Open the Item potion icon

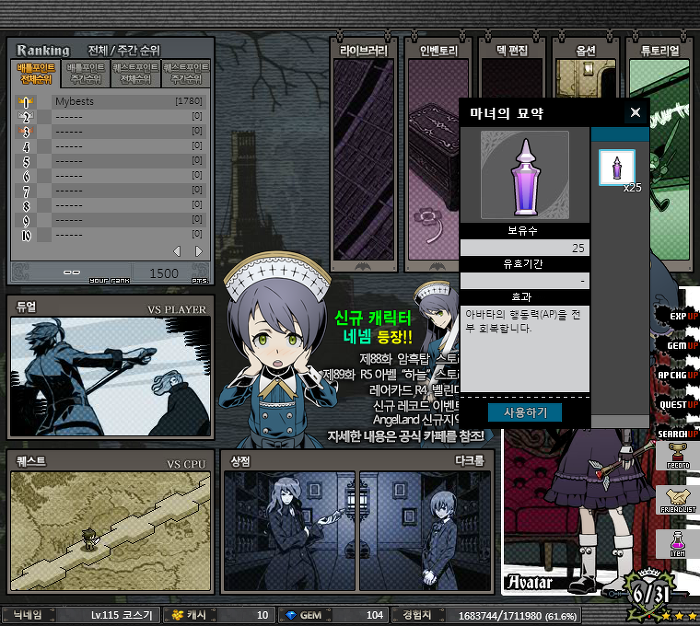(678, 544)
